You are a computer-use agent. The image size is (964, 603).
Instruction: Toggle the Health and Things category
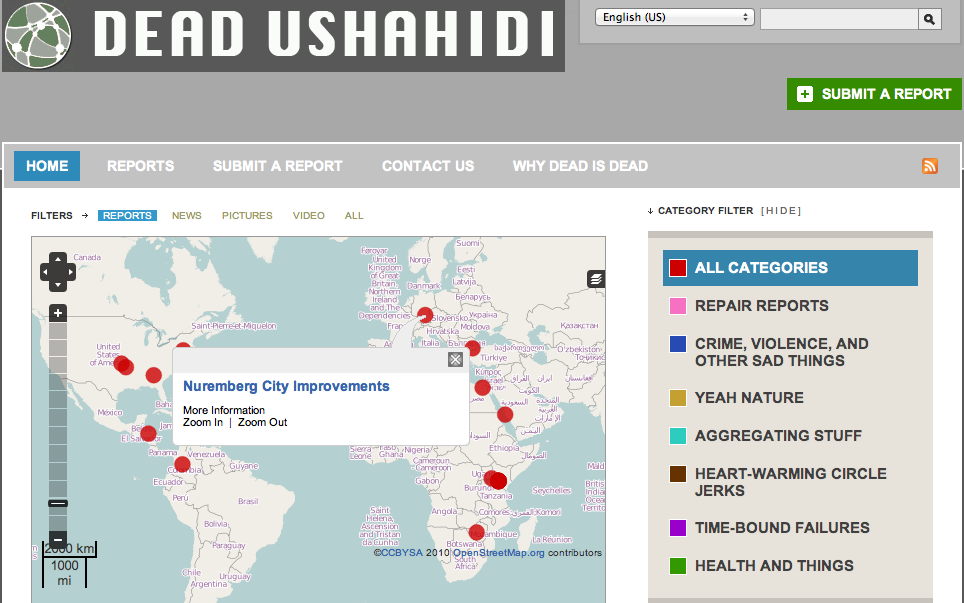coord(774,566)
